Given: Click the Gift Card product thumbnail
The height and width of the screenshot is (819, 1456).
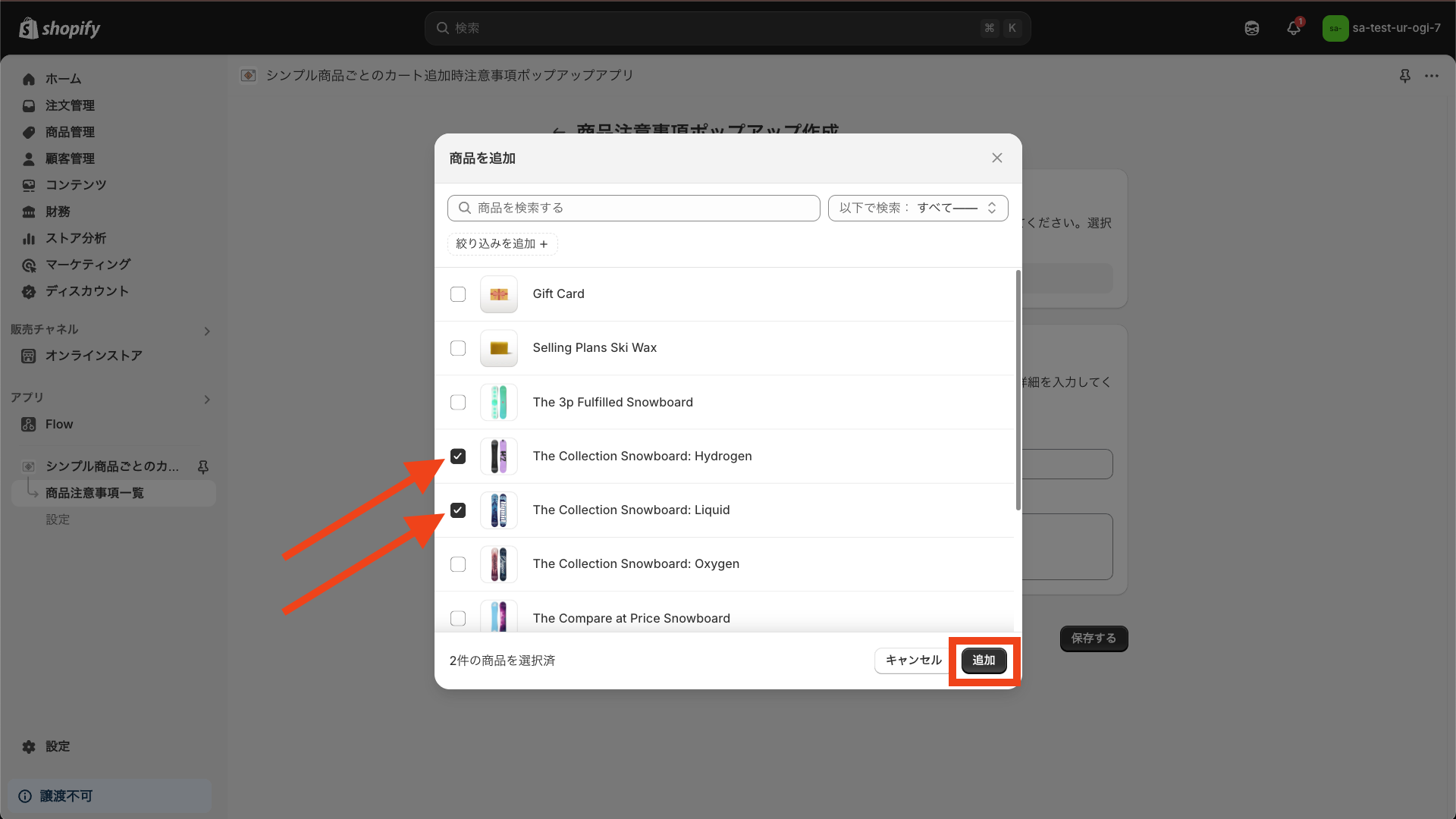Looking at the screenshot, I should coord(498,294).
